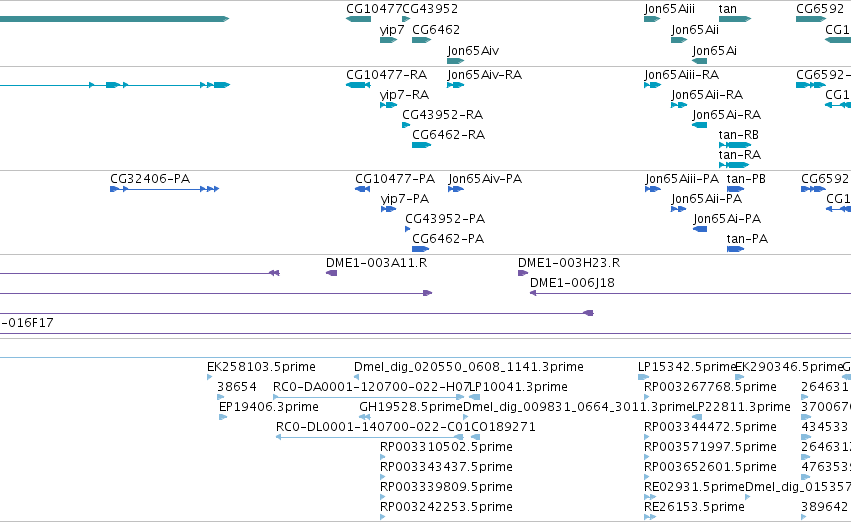Click the Jon65Aiv gene glyph
The height and width of the screenshot is (522, 851).
tap(456, 61)
